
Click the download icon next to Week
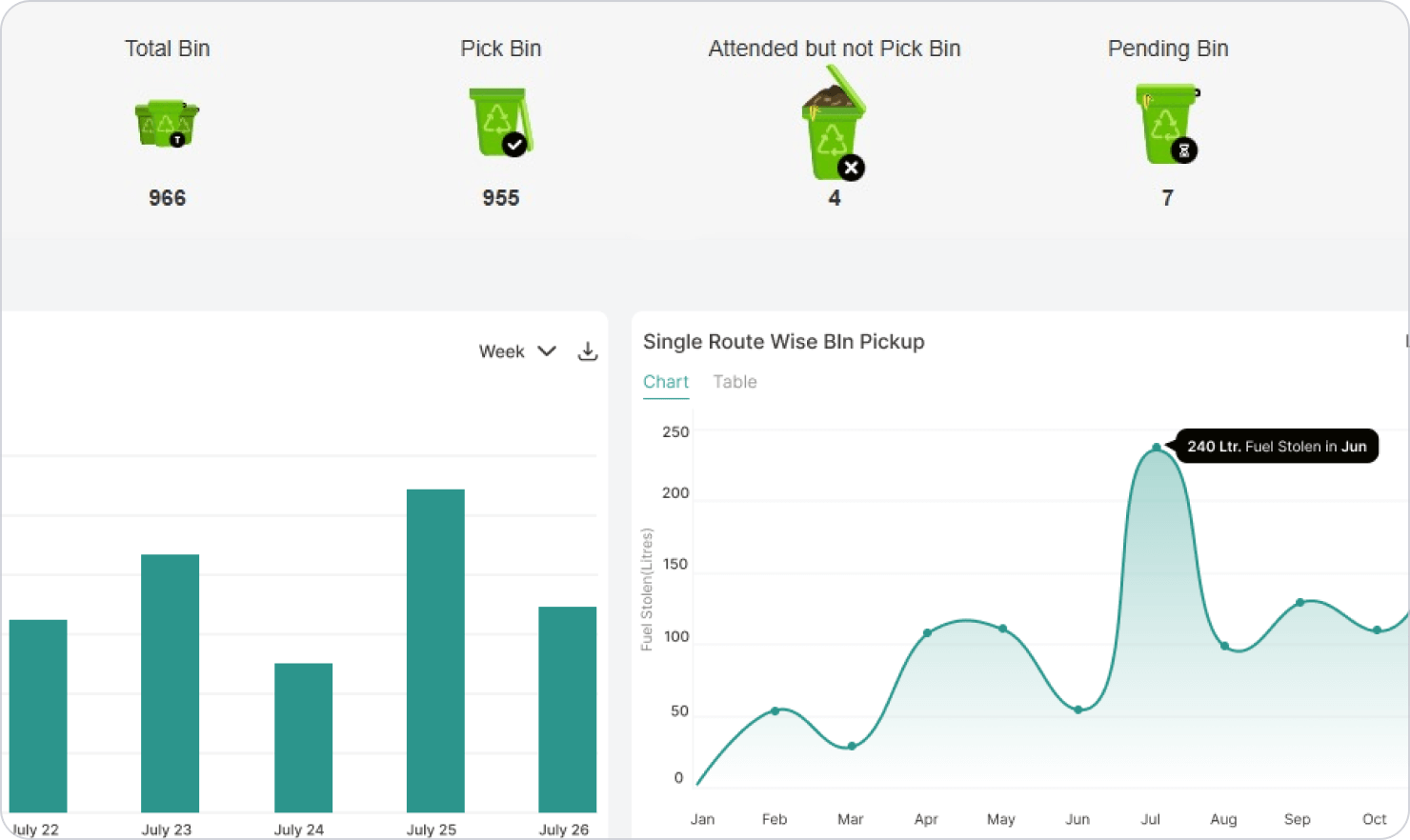588,351
